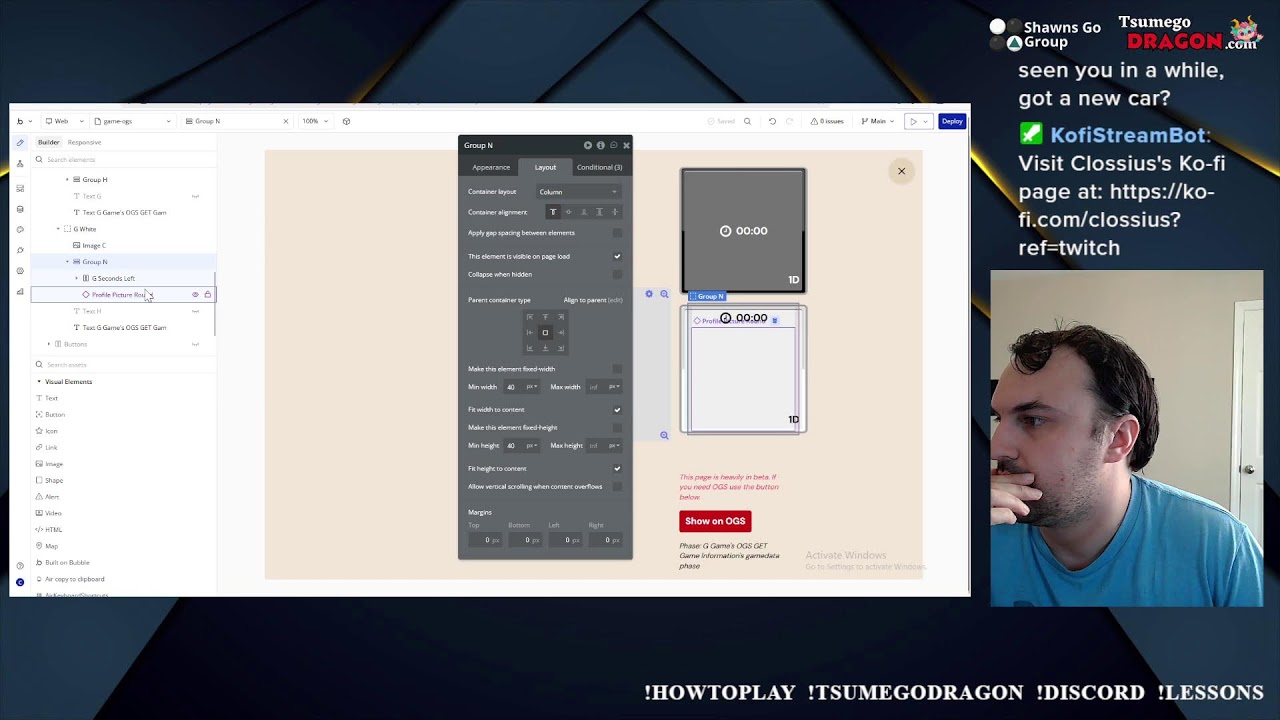This screenshot has height=720, width=1280.
Task: Enable Make this element fixed-width
Action: (617, 369)
